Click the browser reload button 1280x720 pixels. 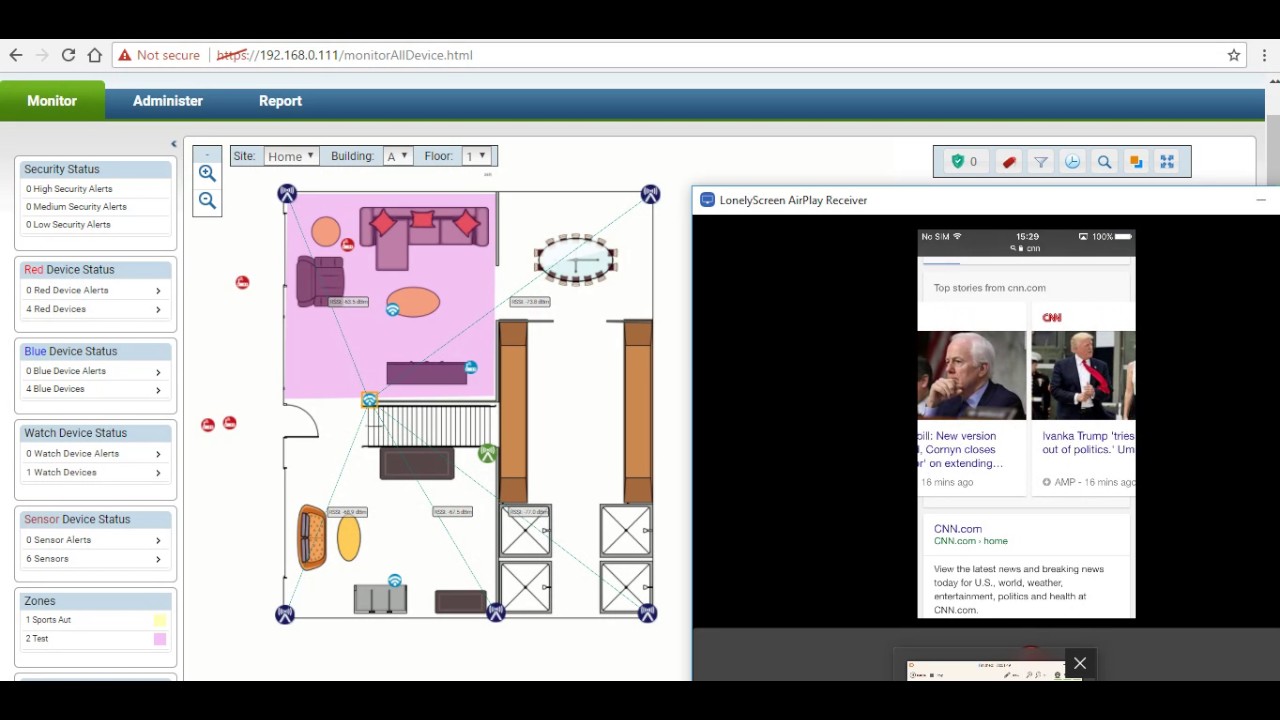click(68, 55)
